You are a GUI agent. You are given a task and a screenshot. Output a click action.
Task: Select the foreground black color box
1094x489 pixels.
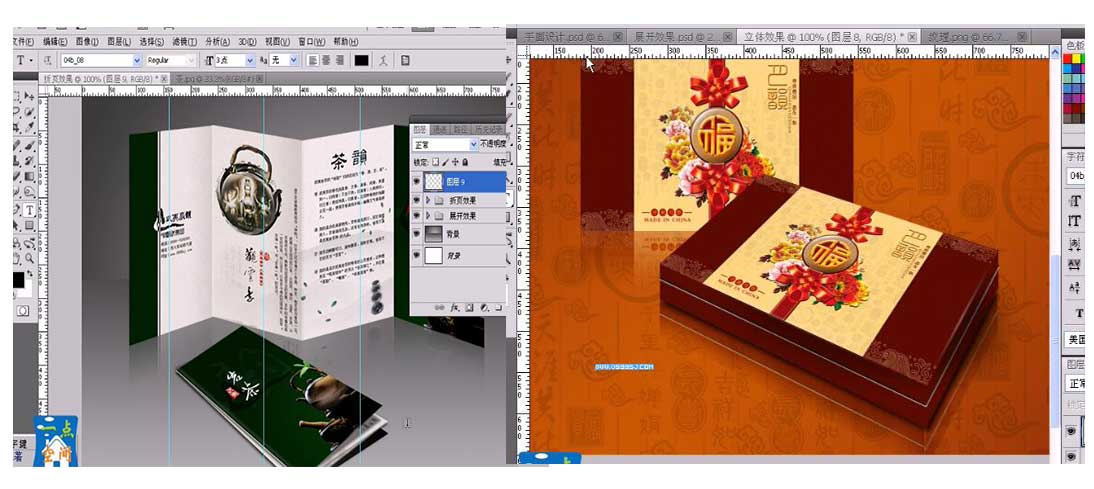[x=18, y=280]
